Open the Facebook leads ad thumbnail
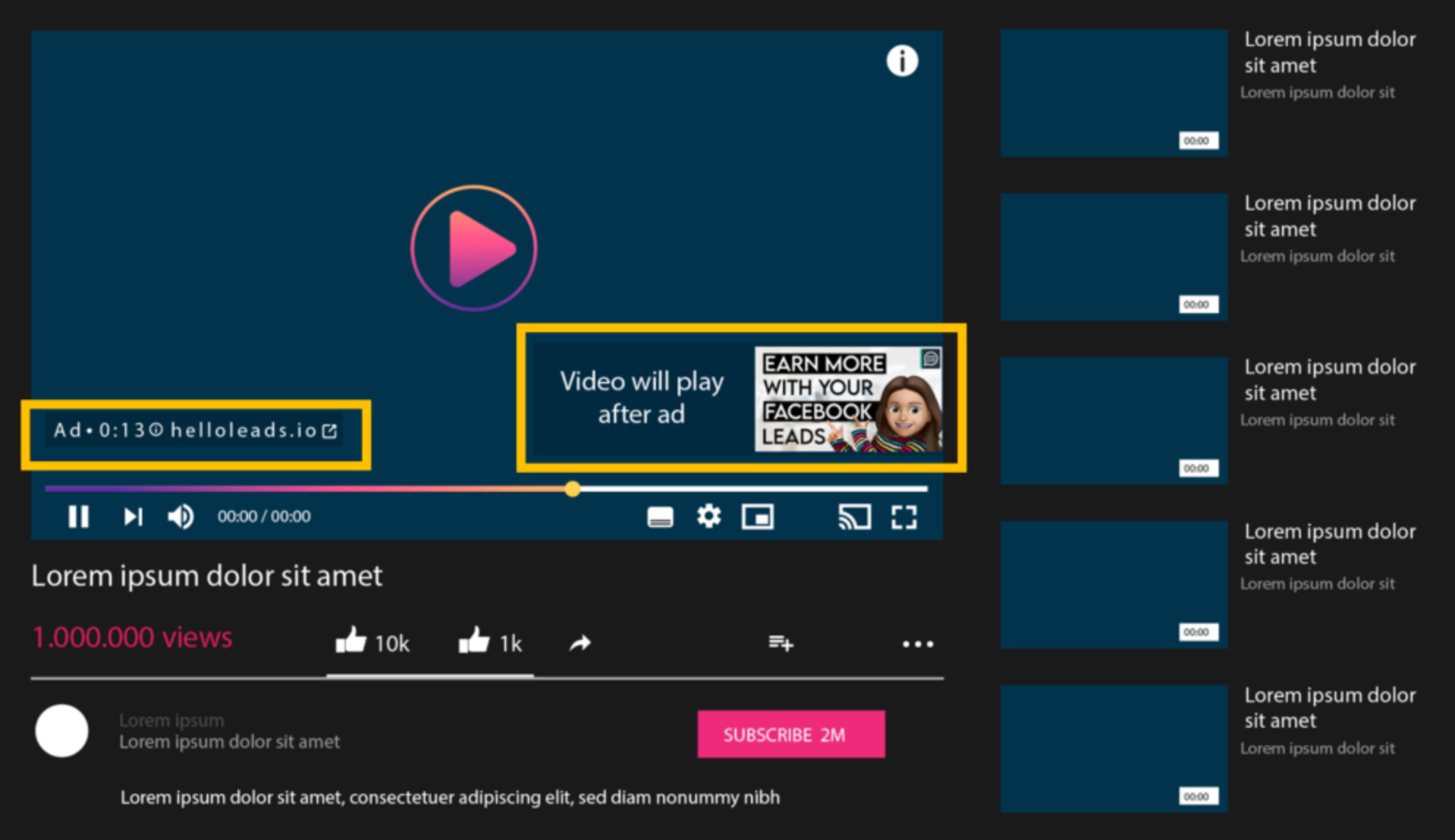This screenshot has width=1455, height=840. [851, 399]
